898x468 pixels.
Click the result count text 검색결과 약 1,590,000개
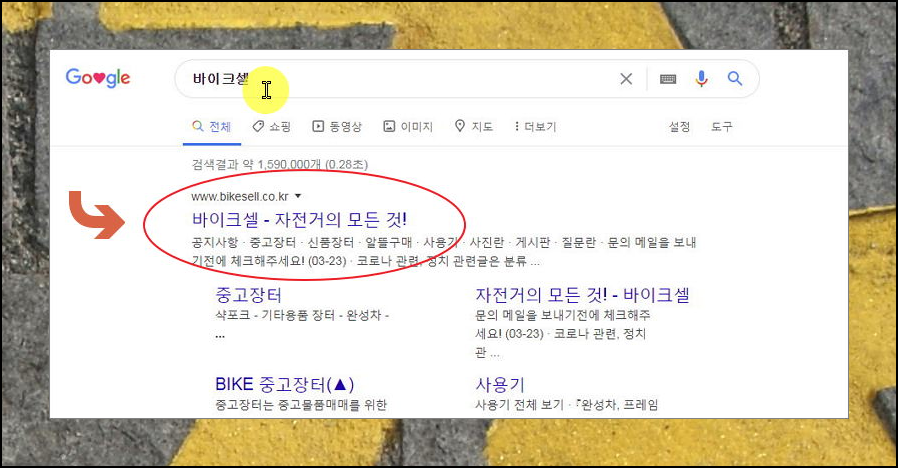[256, 165]
